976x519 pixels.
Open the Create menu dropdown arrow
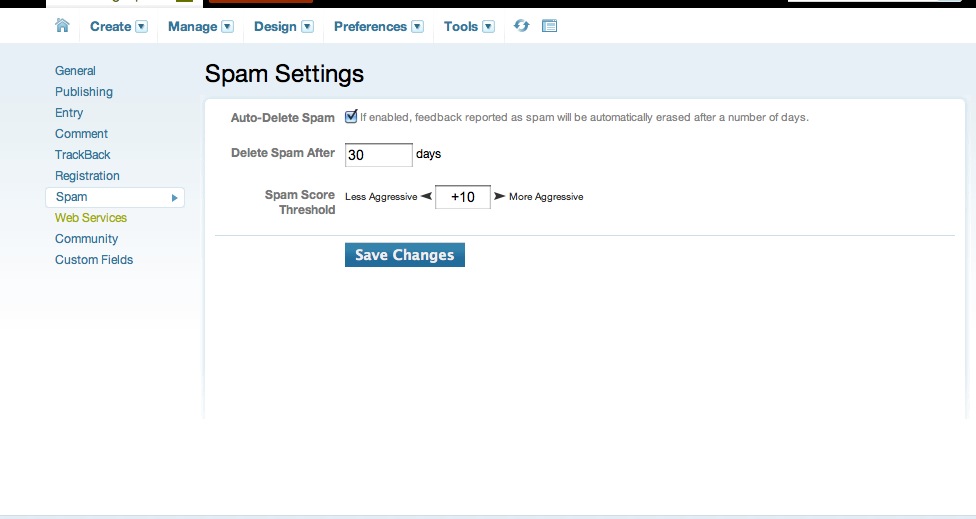point(141,26)
